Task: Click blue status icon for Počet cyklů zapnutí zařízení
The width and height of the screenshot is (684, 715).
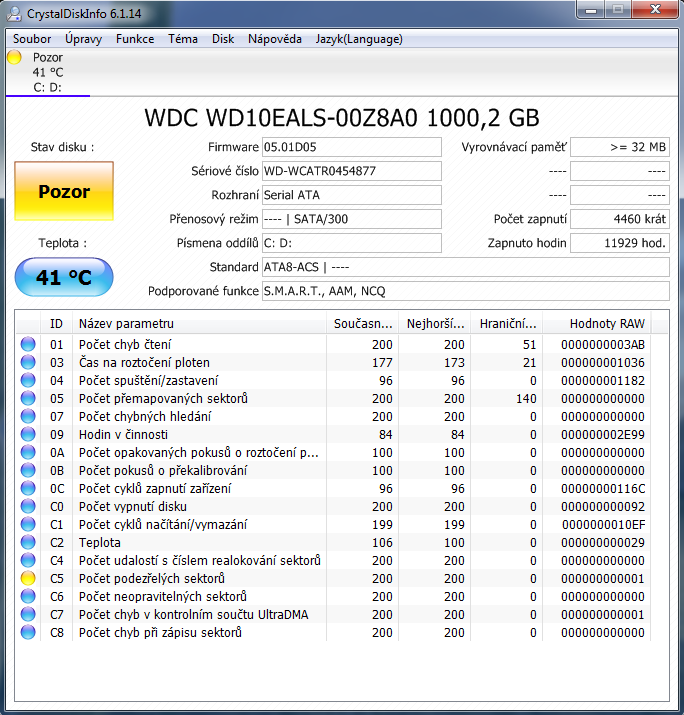Action: (x=28, y=488)
